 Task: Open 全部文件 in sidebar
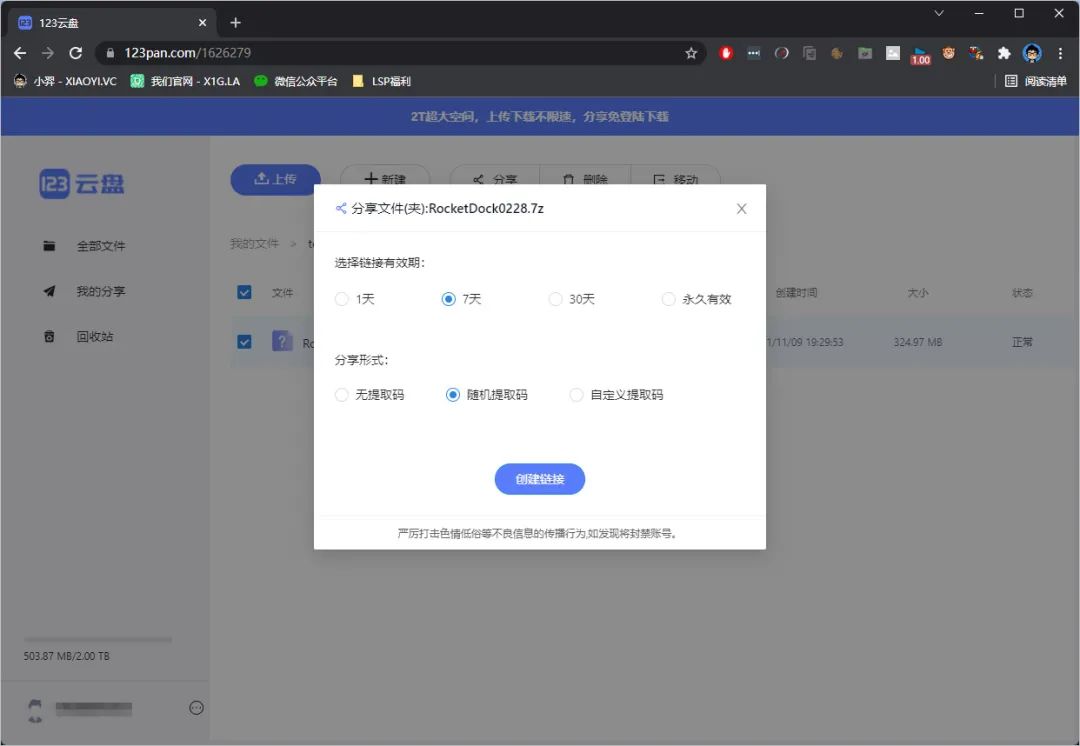100,246
